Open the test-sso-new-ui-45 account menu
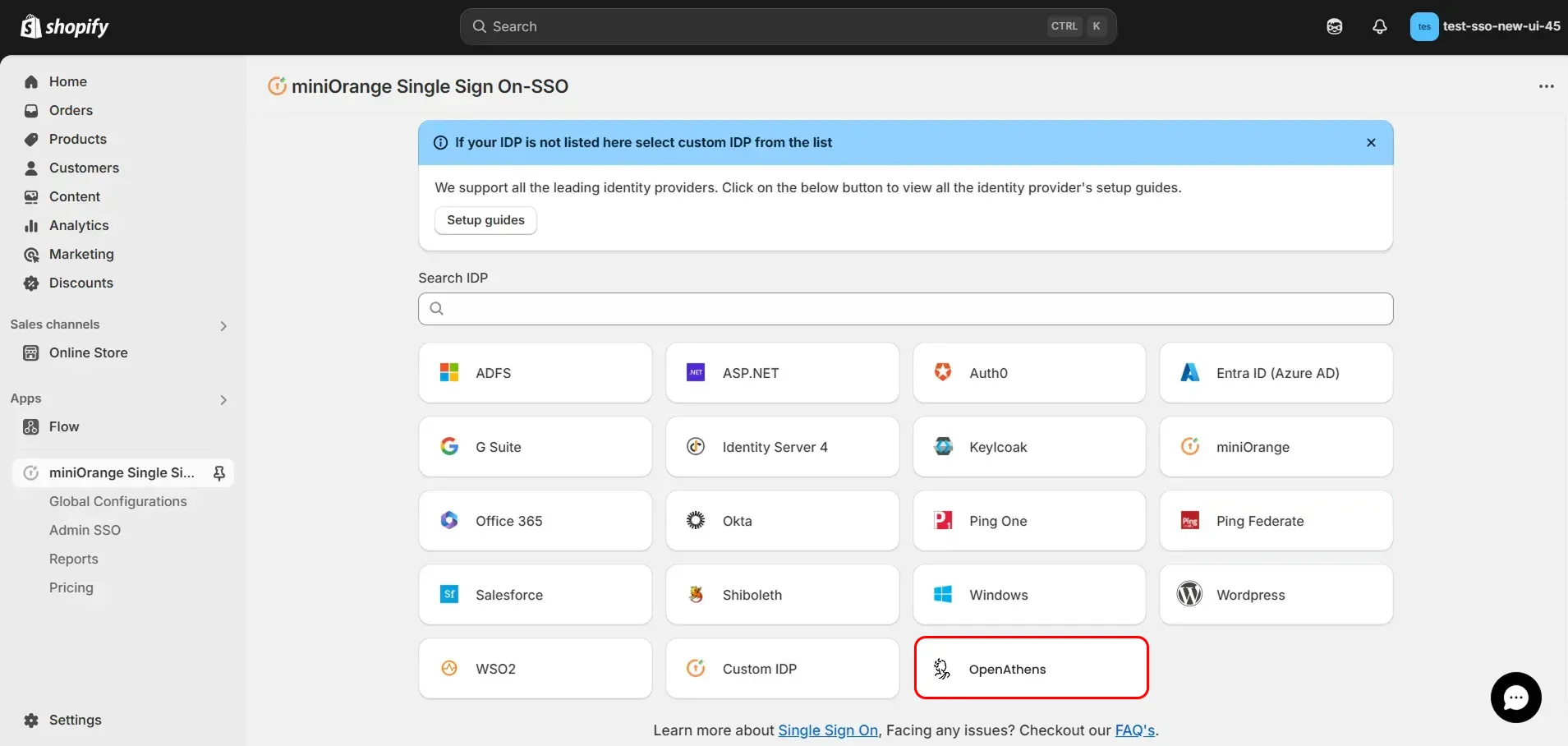Viewport: 1568px width, 746px height. (x=1485, y=26)
